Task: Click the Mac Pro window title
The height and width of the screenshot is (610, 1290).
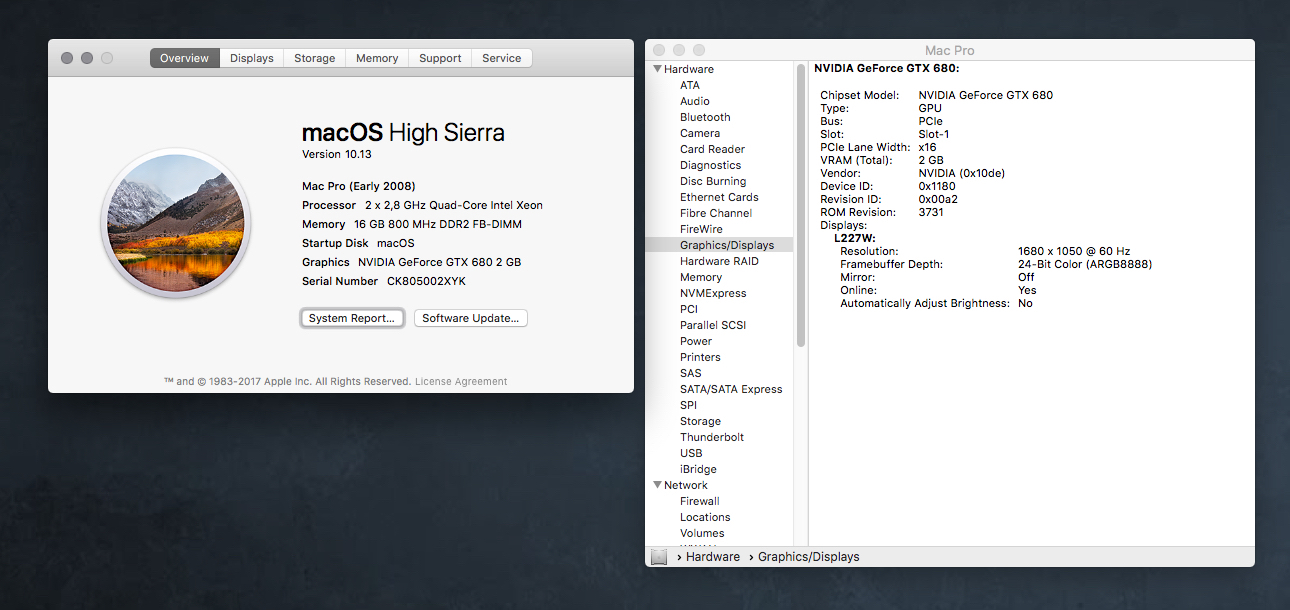Action: (950, 50)
